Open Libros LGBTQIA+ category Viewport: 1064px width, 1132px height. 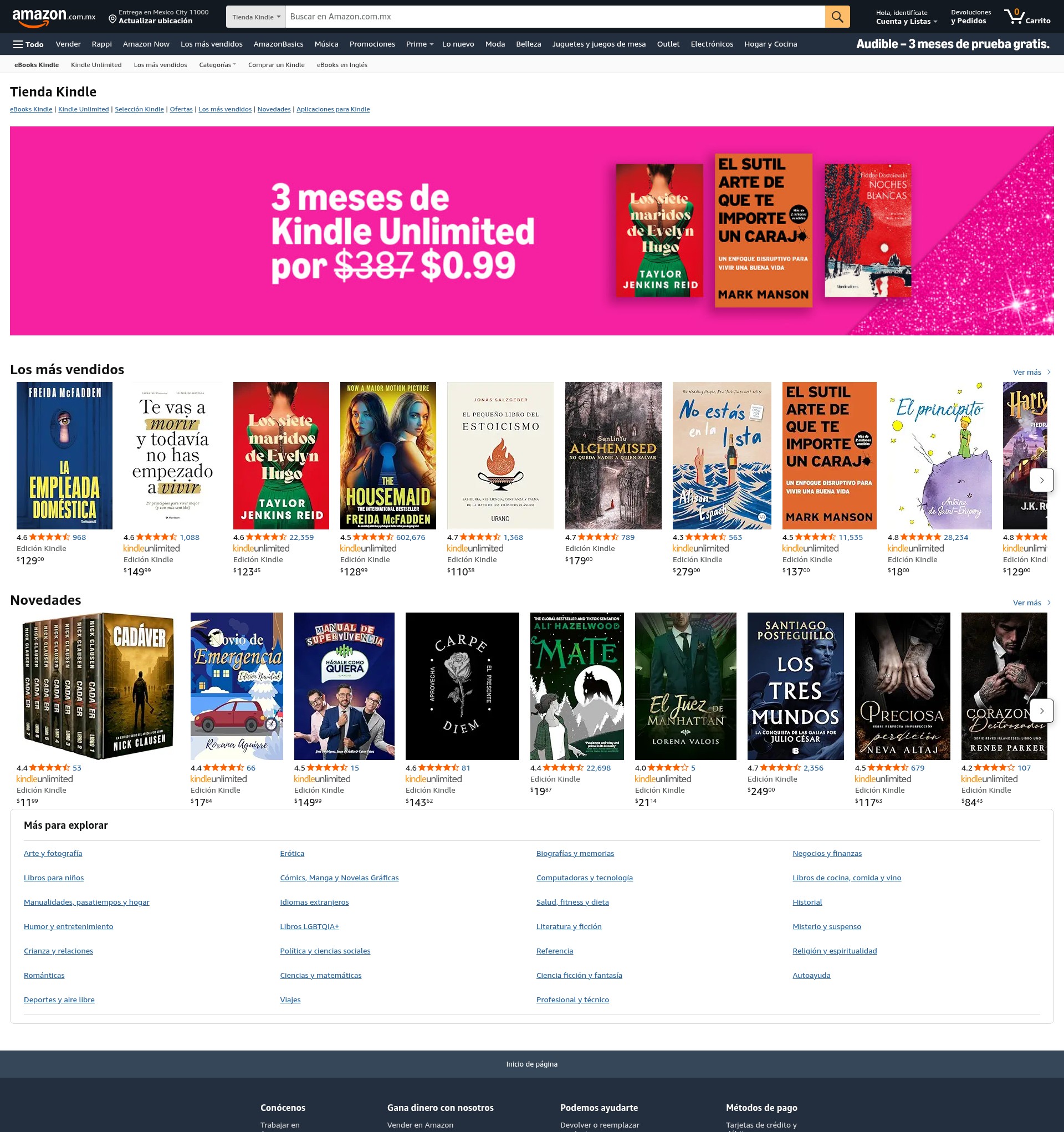tap(309, 926)
